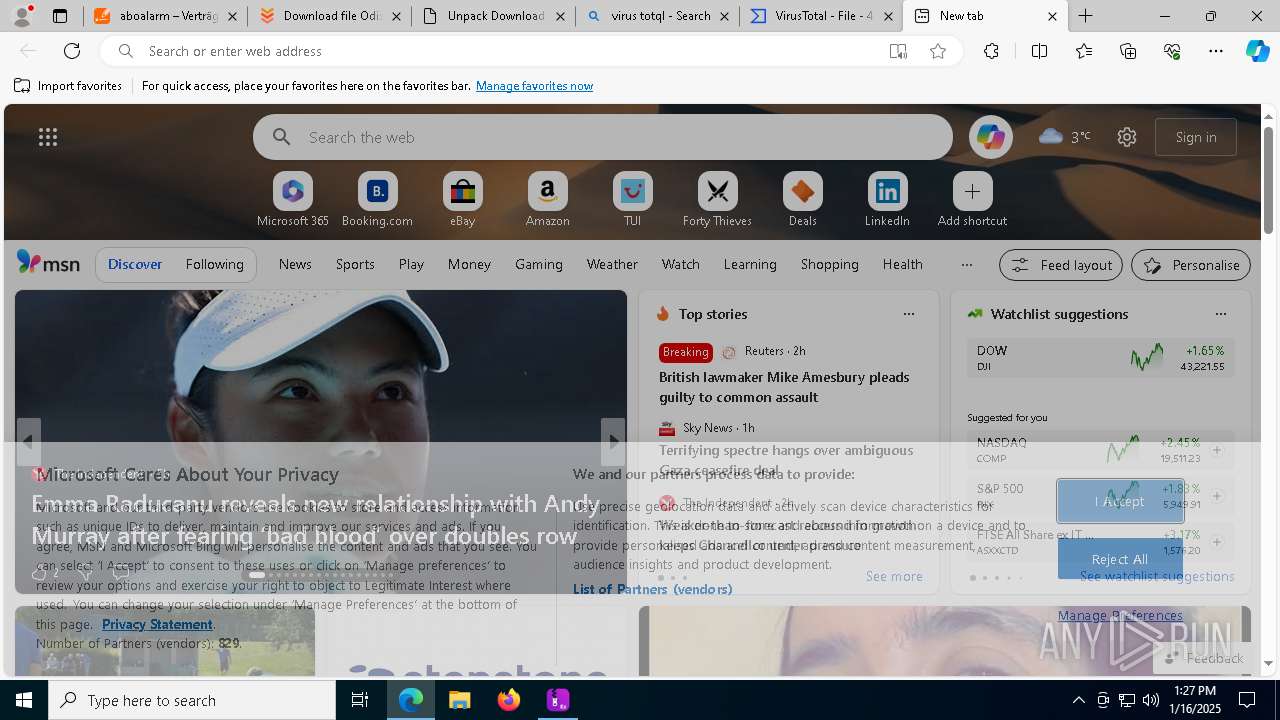Click Import favorites
1280x720 pixels.
point(68,86)
